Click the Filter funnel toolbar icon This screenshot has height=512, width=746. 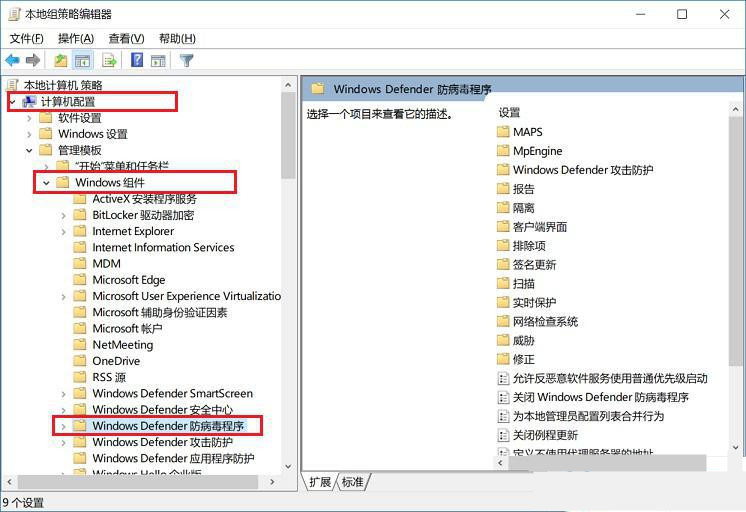tap(186, 60)
